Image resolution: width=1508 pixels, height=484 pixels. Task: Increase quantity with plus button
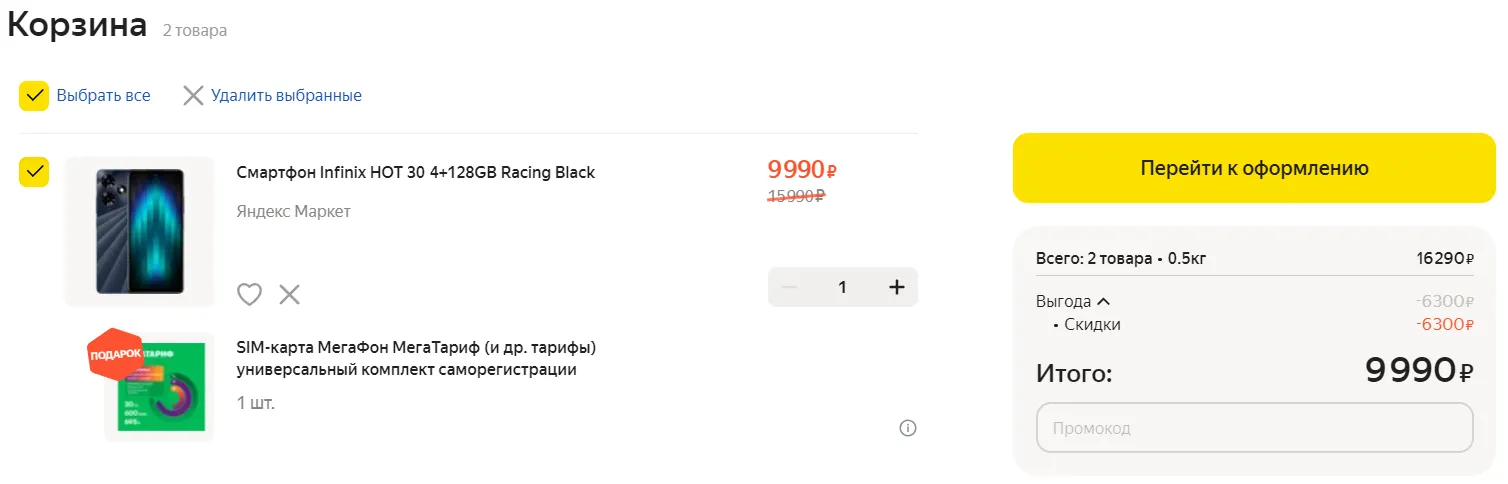tap(897, 287)
